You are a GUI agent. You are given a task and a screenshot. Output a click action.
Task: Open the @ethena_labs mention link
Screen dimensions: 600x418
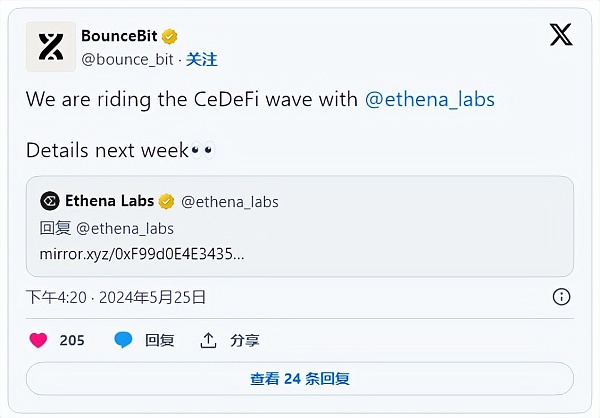(430, 100)
